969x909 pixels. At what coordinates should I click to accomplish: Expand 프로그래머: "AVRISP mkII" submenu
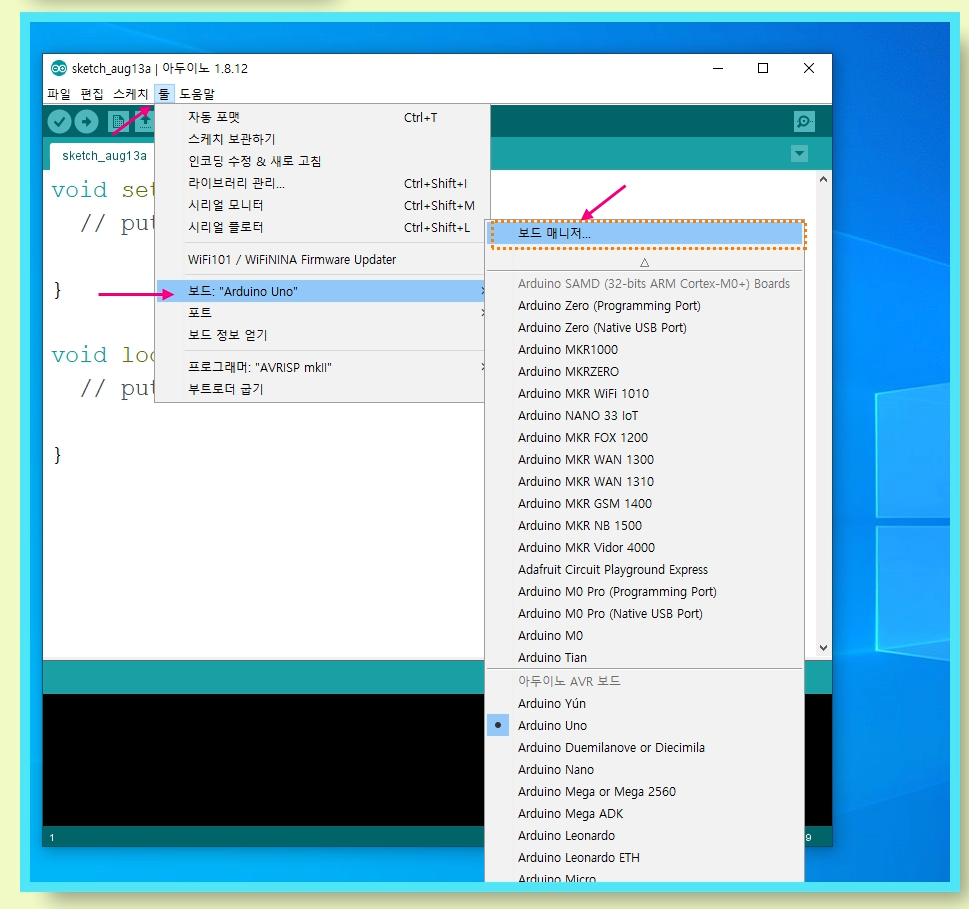click(319, 367)
